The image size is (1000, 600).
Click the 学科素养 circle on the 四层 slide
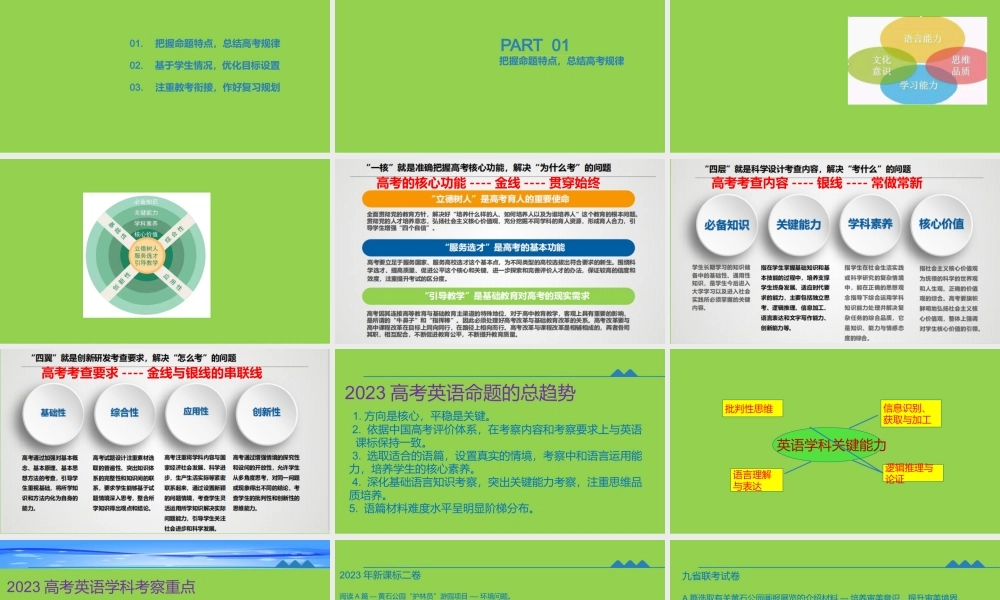(870, 224)
